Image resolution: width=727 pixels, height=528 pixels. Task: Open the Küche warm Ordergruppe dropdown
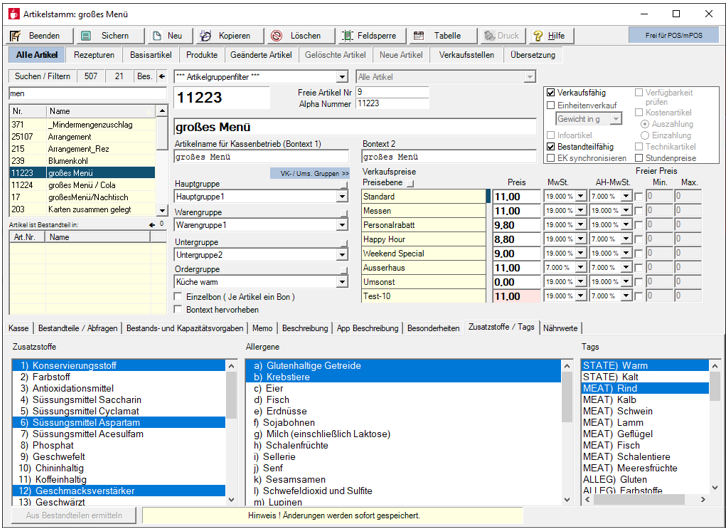342,282
